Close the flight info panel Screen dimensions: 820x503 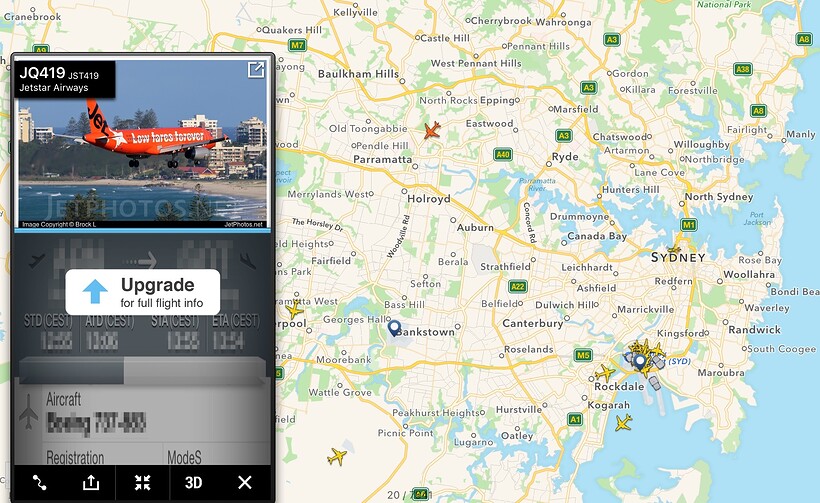tap(245, 483)
